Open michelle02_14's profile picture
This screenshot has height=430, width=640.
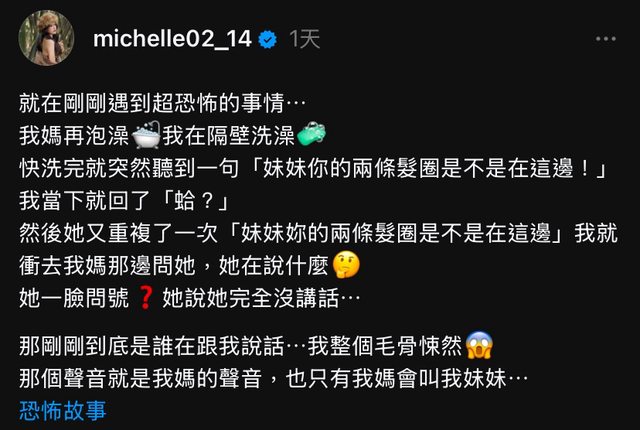click(47, 38)
